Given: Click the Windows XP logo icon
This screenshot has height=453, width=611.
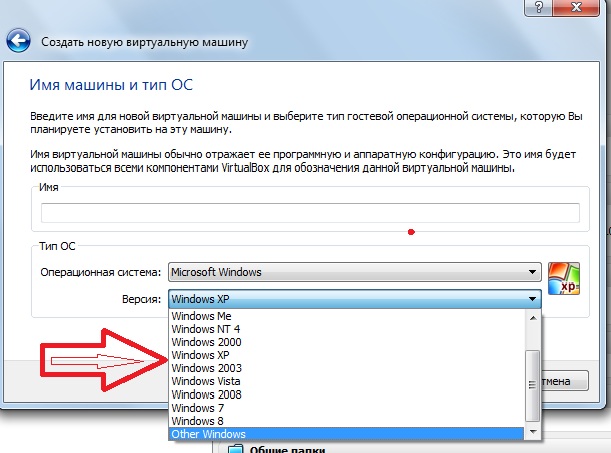Looking at the screenshot, I should click(564, 279).
